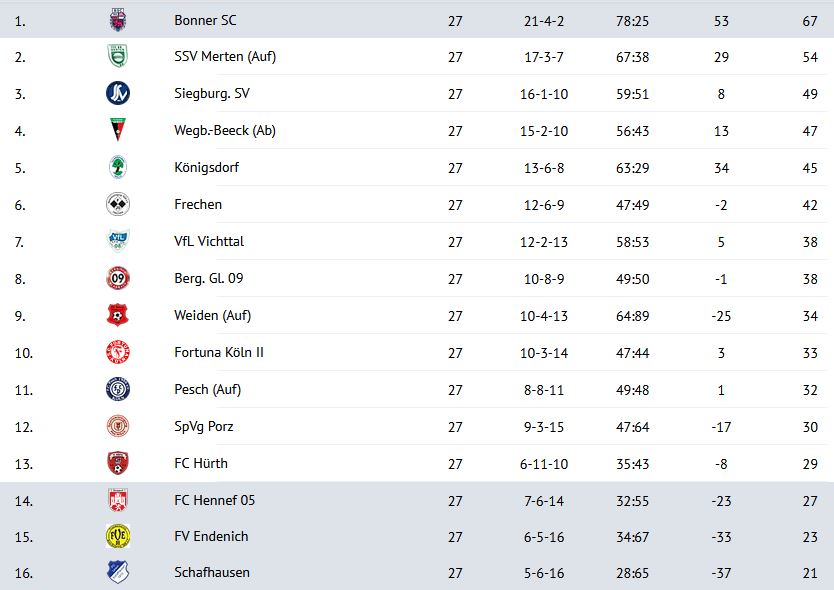Click the Schafhausen club crest
Viewport: 834px width, 590px height.
(118, 573)
